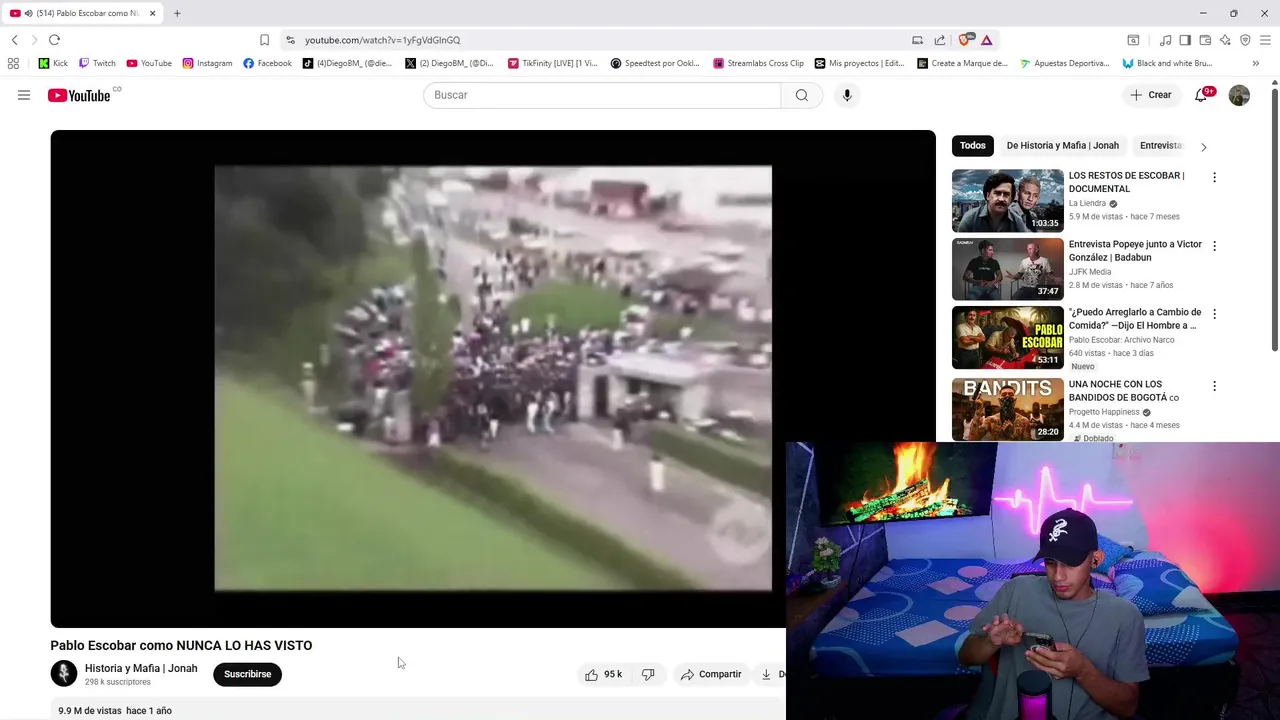
Task: Show more filter chips with arrow
Action: point(1203,147)
